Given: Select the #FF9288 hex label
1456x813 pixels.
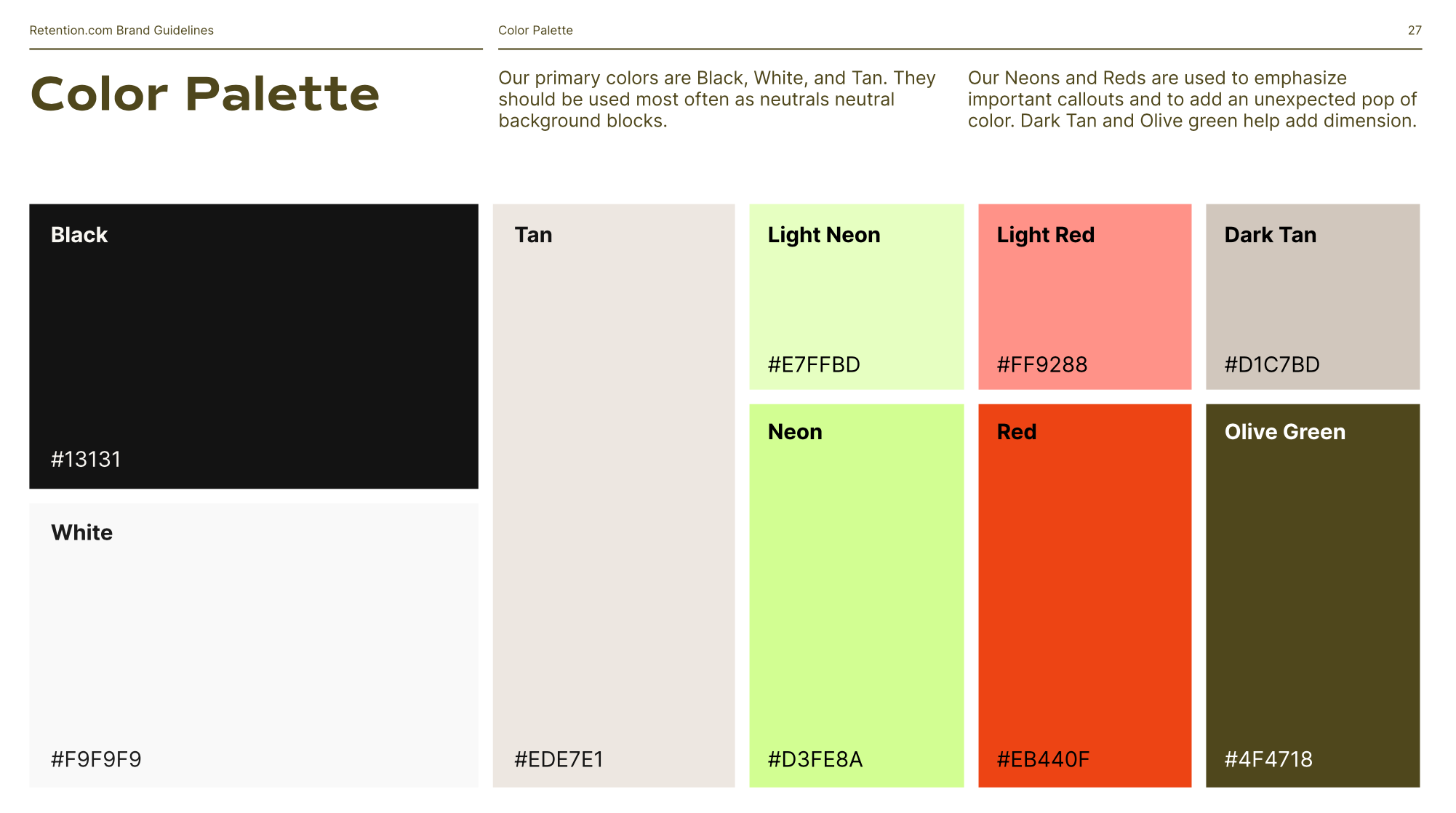Looking at the screenshot, I should (x=1042, y=364).
